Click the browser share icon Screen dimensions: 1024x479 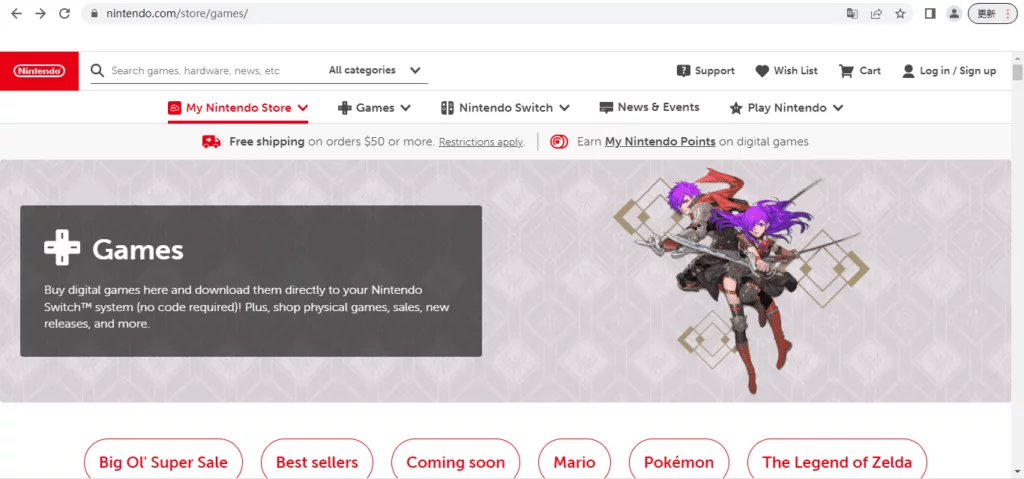click(x=876, y=14)
